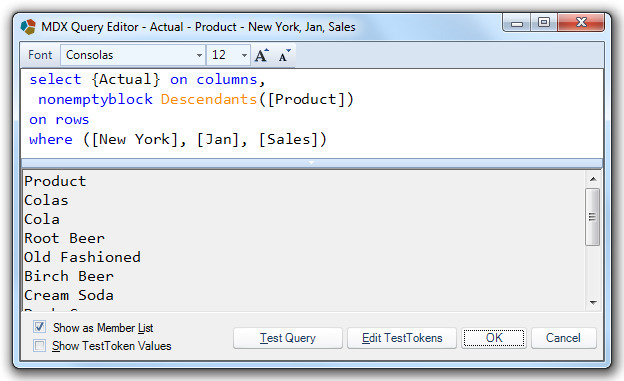
Task: Click '{Actual}' in the select line
Action: 126,80
